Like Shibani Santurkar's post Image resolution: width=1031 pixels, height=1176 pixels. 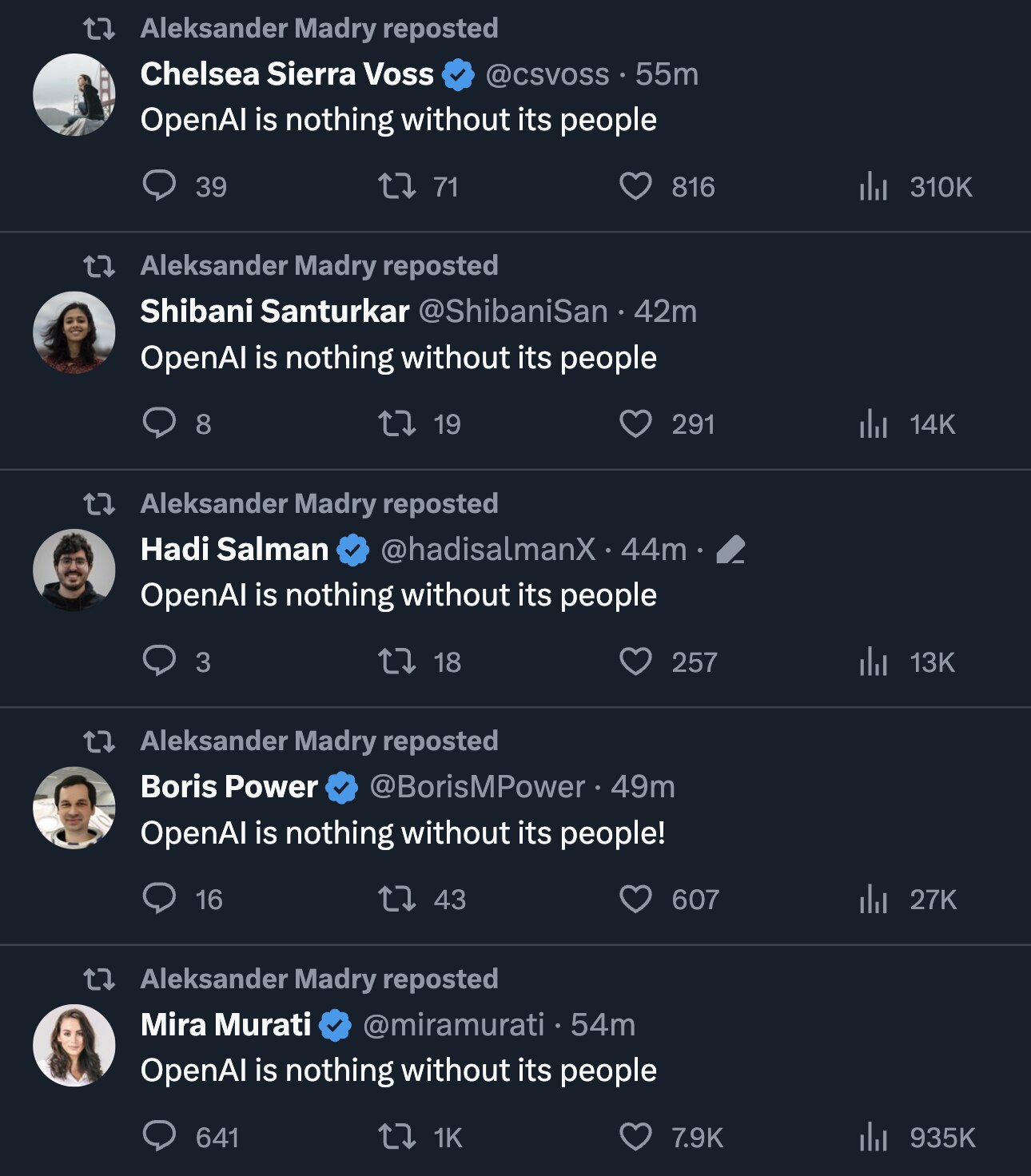[635, 424]
